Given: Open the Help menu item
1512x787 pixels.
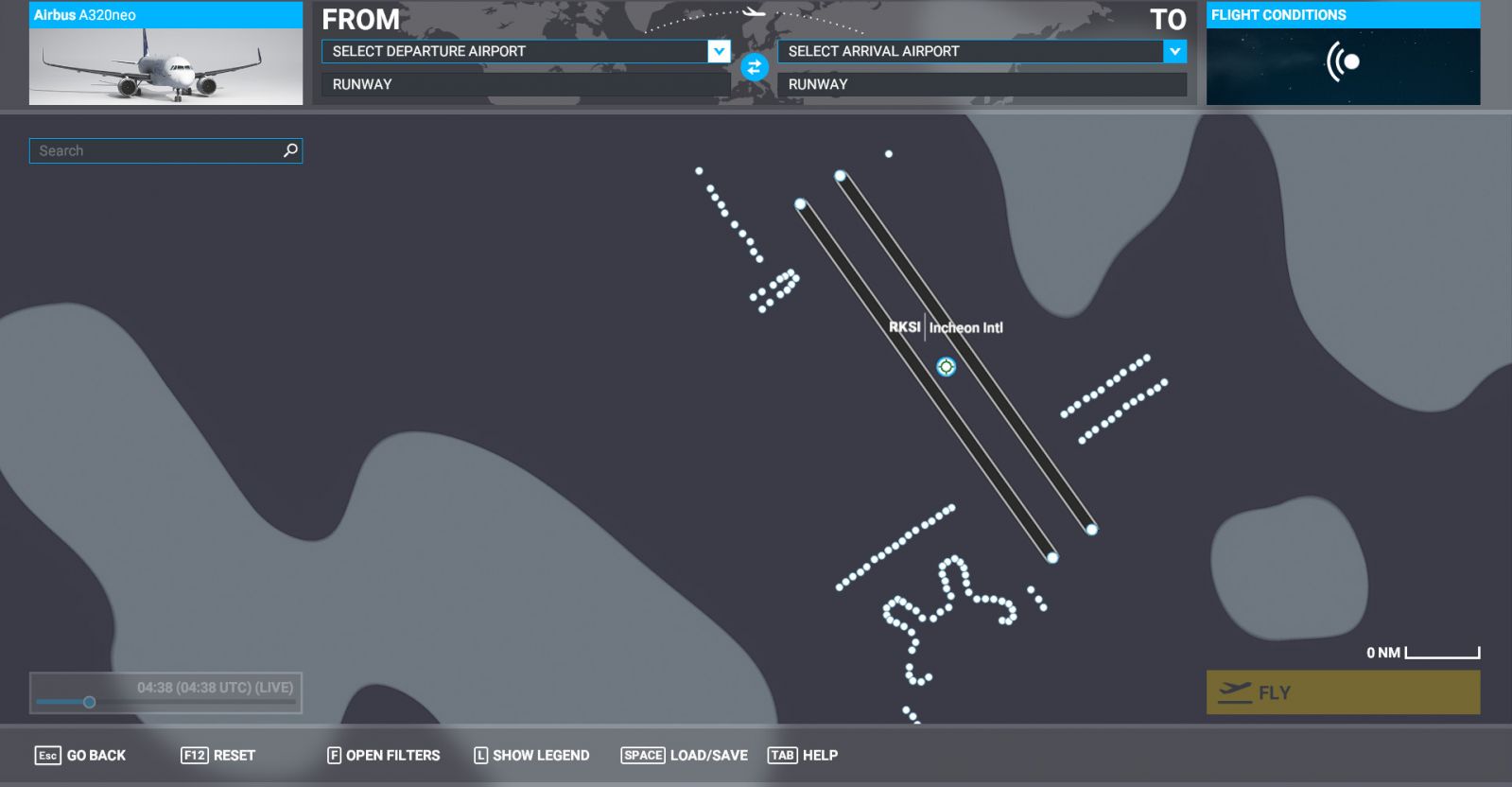Looking at the screenshot, I should pyautogui.click(x=803, y=755).
